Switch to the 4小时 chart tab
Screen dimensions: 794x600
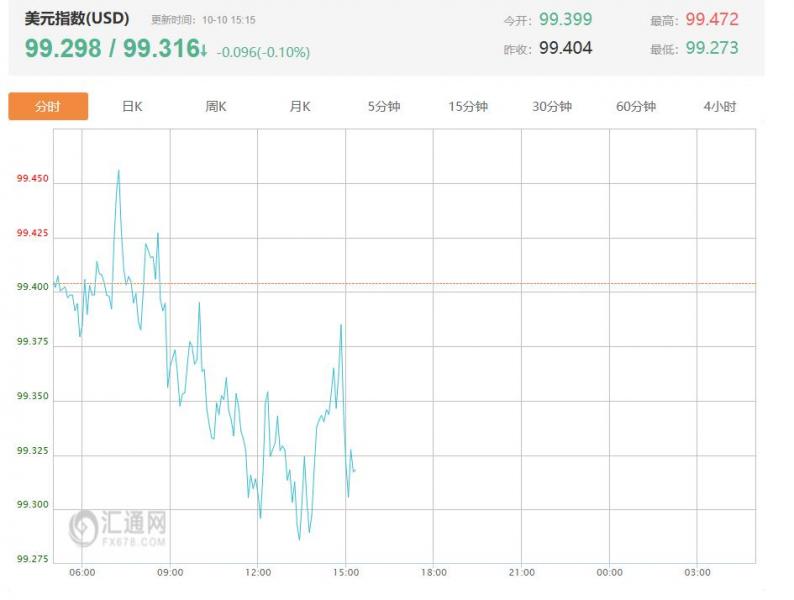click(x=719, y=107)
